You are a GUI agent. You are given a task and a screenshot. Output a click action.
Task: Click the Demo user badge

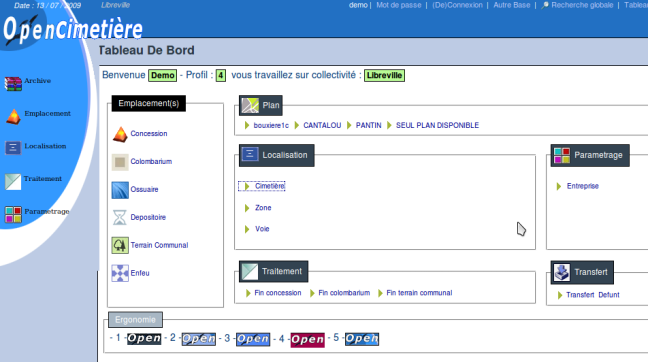pyautogui.click(x=162, y=75)
